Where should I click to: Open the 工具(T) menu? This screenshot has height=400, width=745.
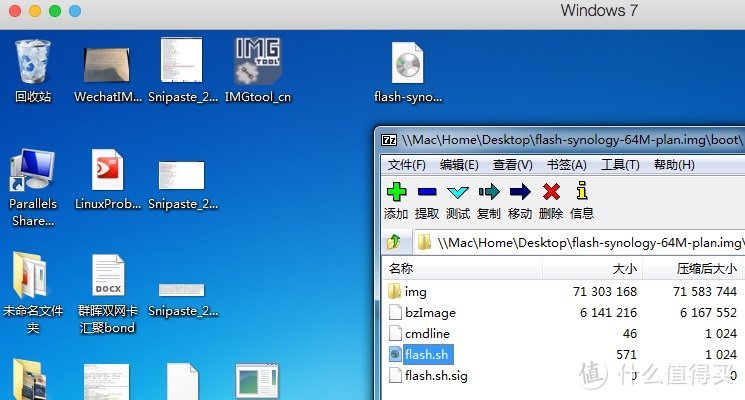[x=620, y=165]
